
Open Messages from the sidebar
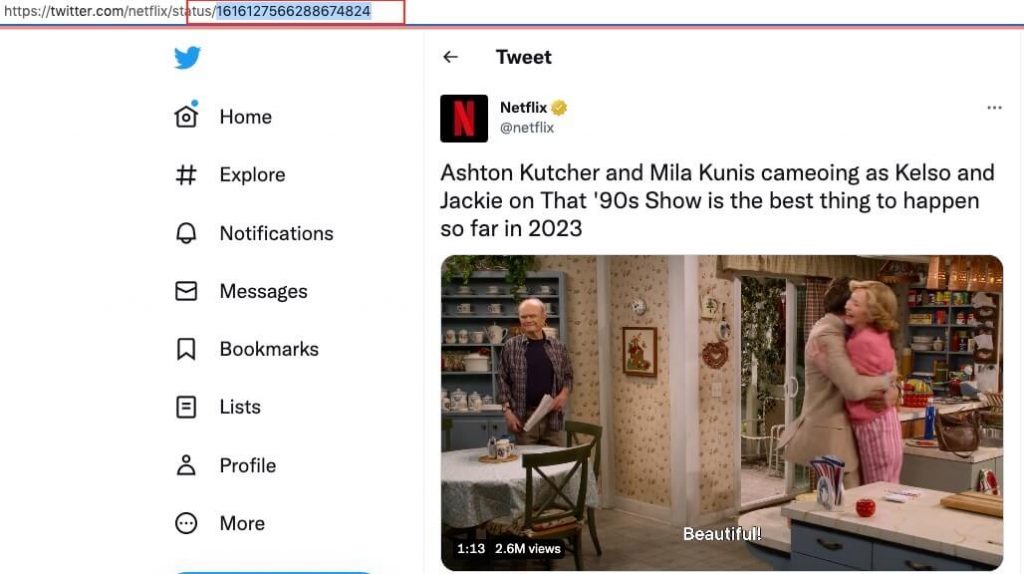click(263, 291)
